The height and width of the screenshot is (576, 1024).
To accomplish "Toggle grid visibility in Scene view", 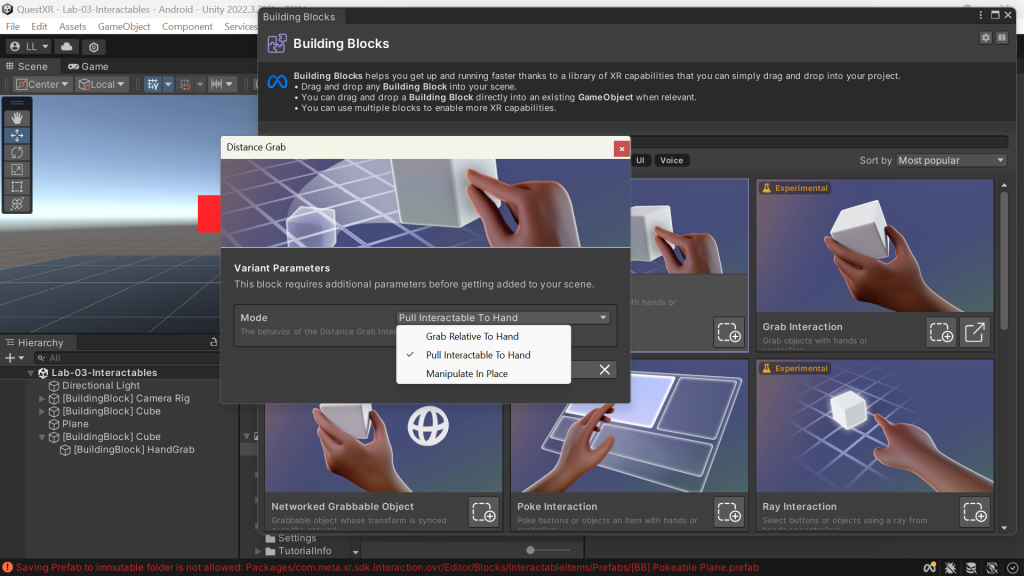I will (152, 84).
